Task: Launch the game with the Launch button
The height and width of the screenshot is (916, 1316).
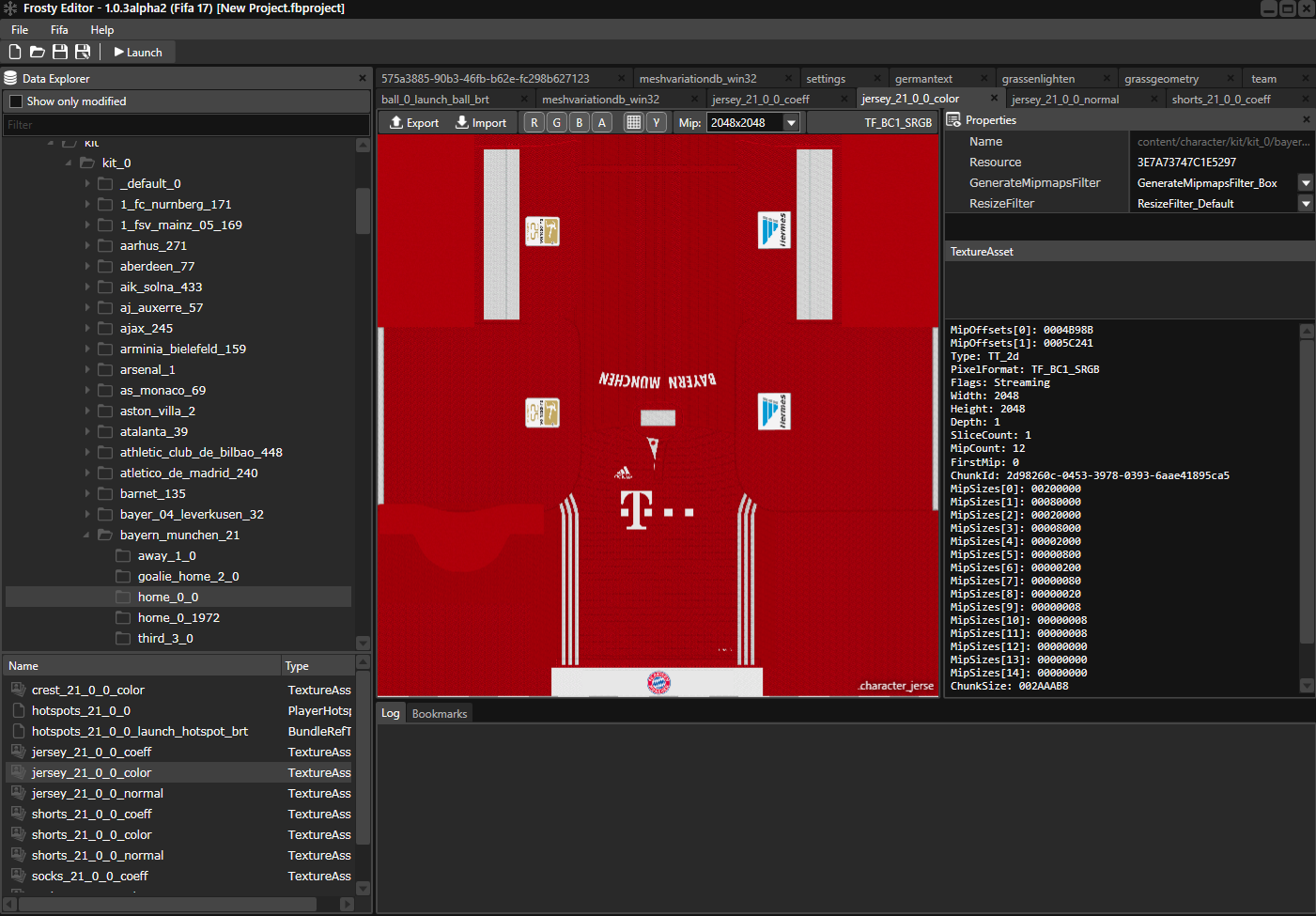Action: pos(138,52)
